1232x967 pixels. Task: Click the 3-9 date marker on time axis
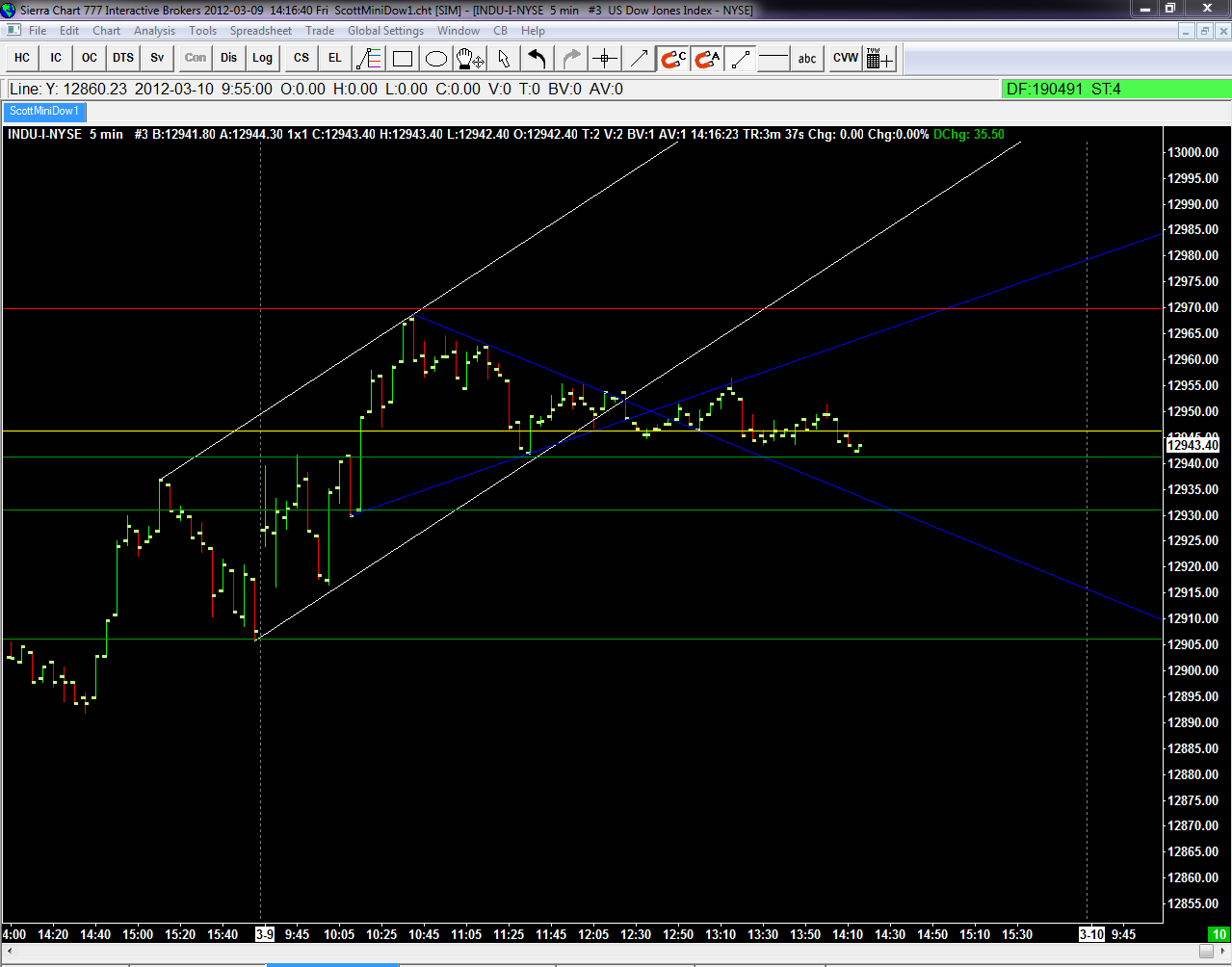[x=264, y=934]
